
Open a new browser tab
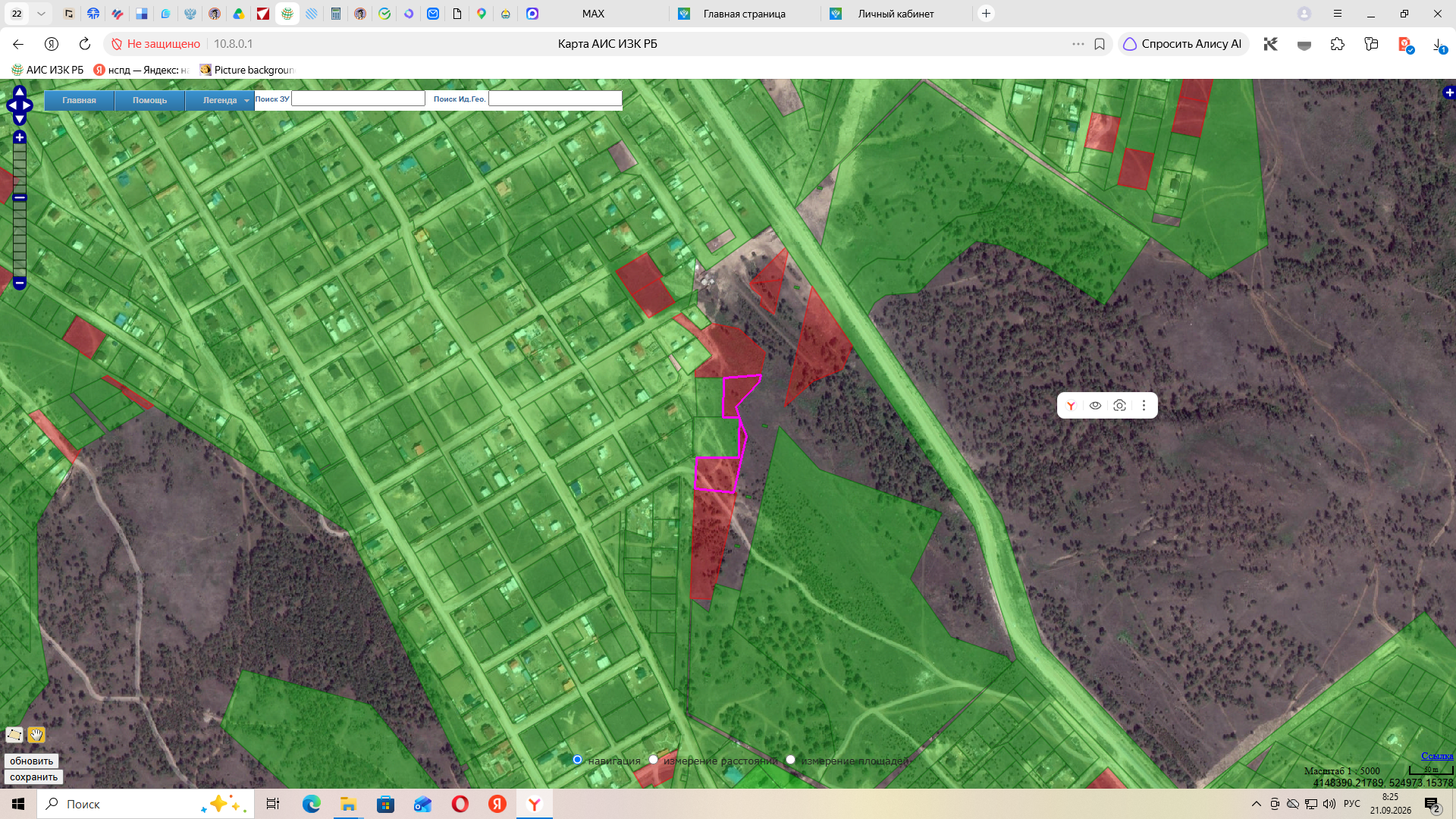click(x=986, y=14)
